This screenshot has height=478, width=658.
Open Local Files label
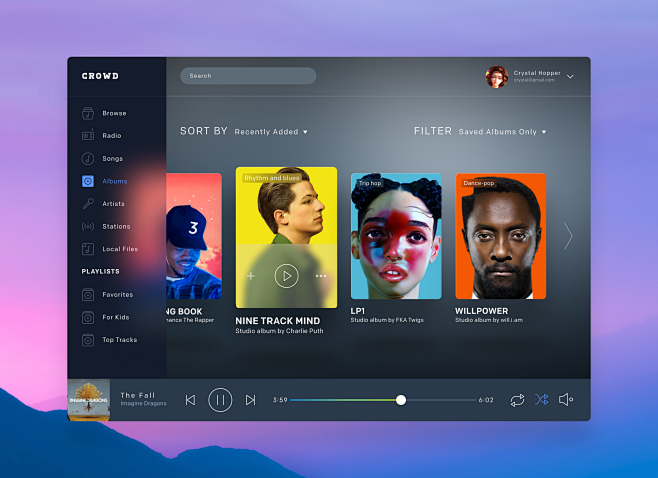coord(120,249)
